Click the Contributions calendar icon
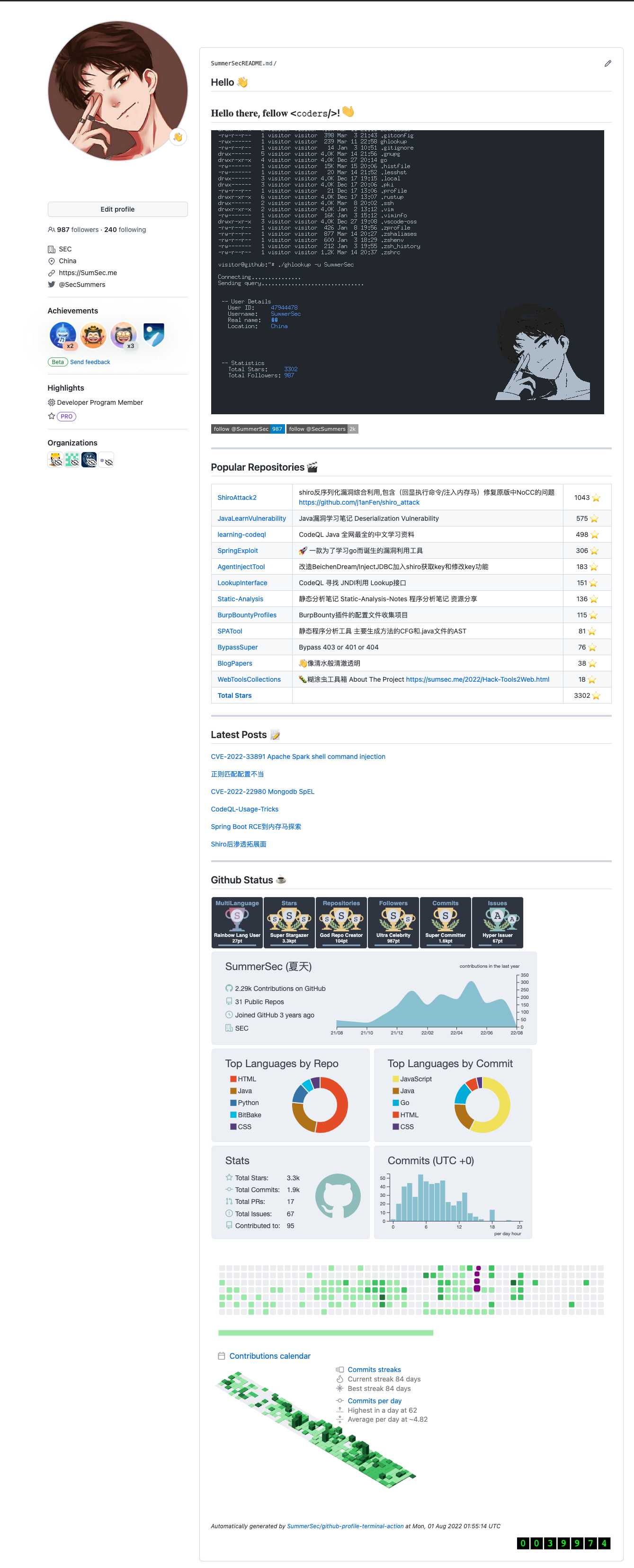 221,1355
